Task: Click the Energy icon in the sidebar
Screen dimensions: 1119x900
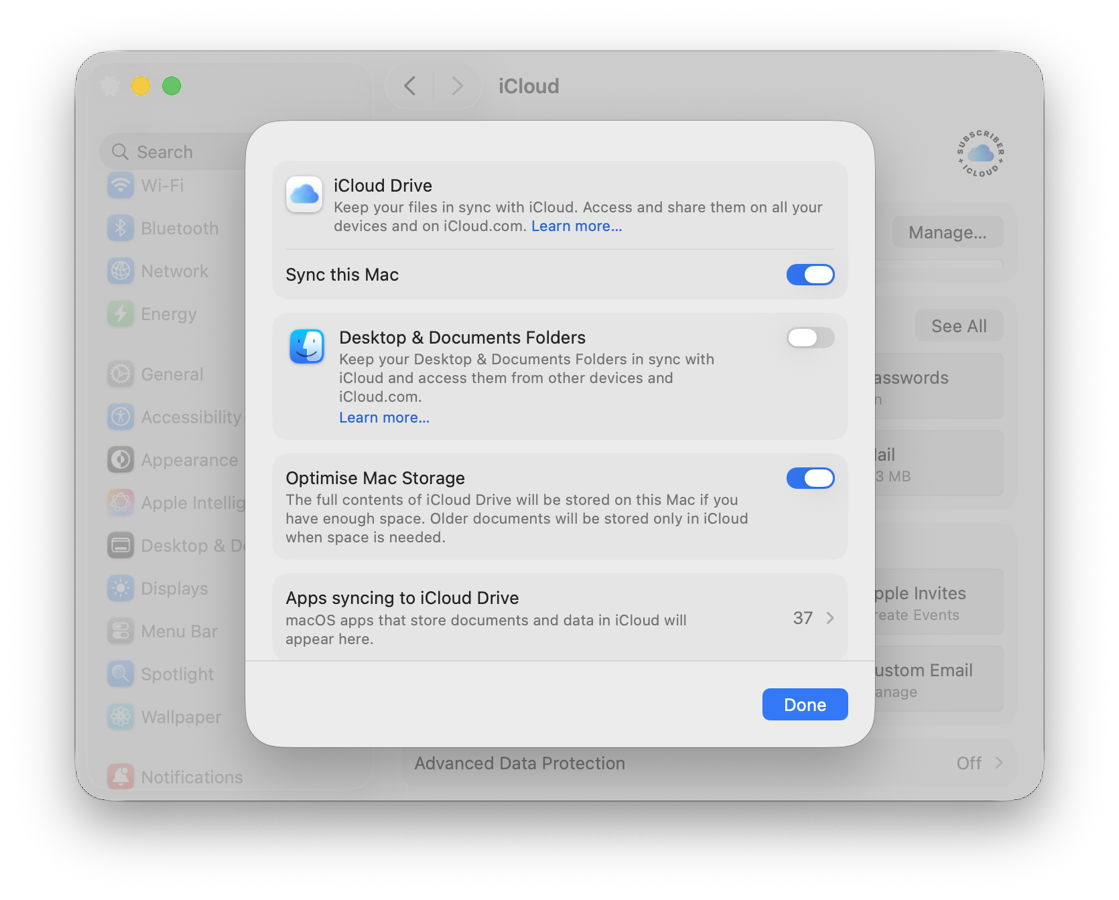Action: coord(121,314)
